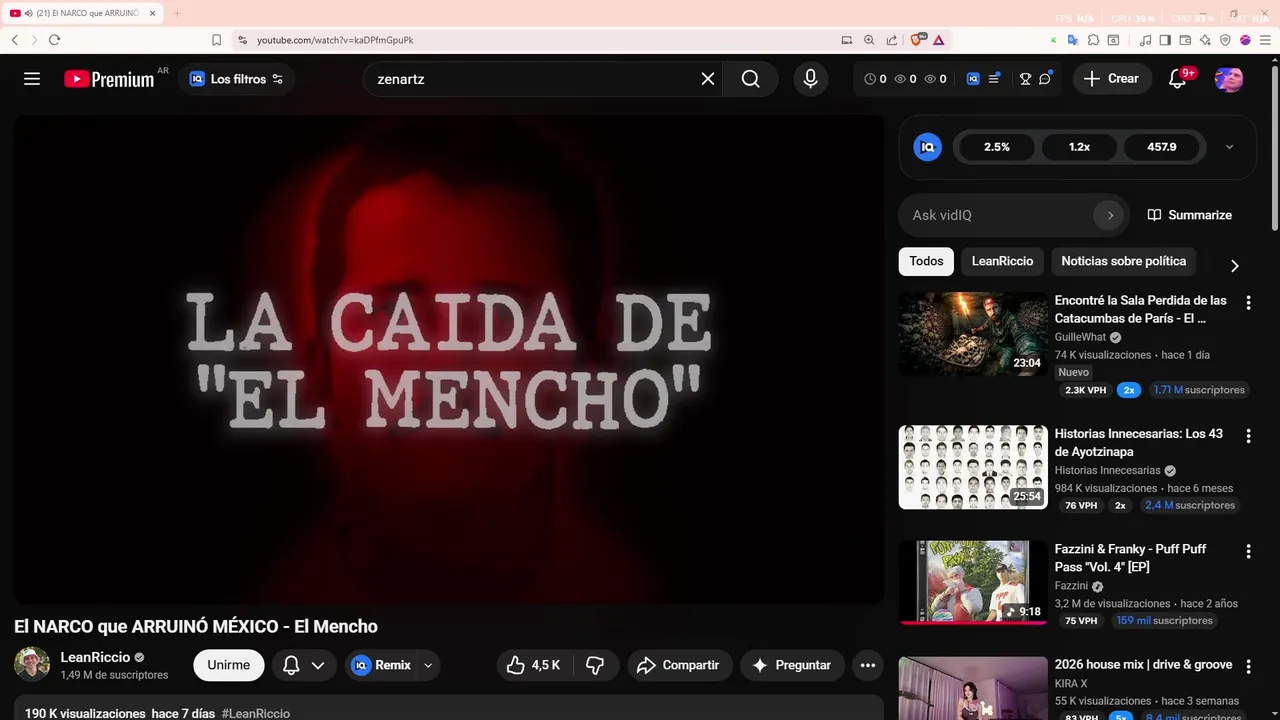The width and height of the screenshot is (1280, 720).
Task: Clear the search box text
Action: click(708, 79)
